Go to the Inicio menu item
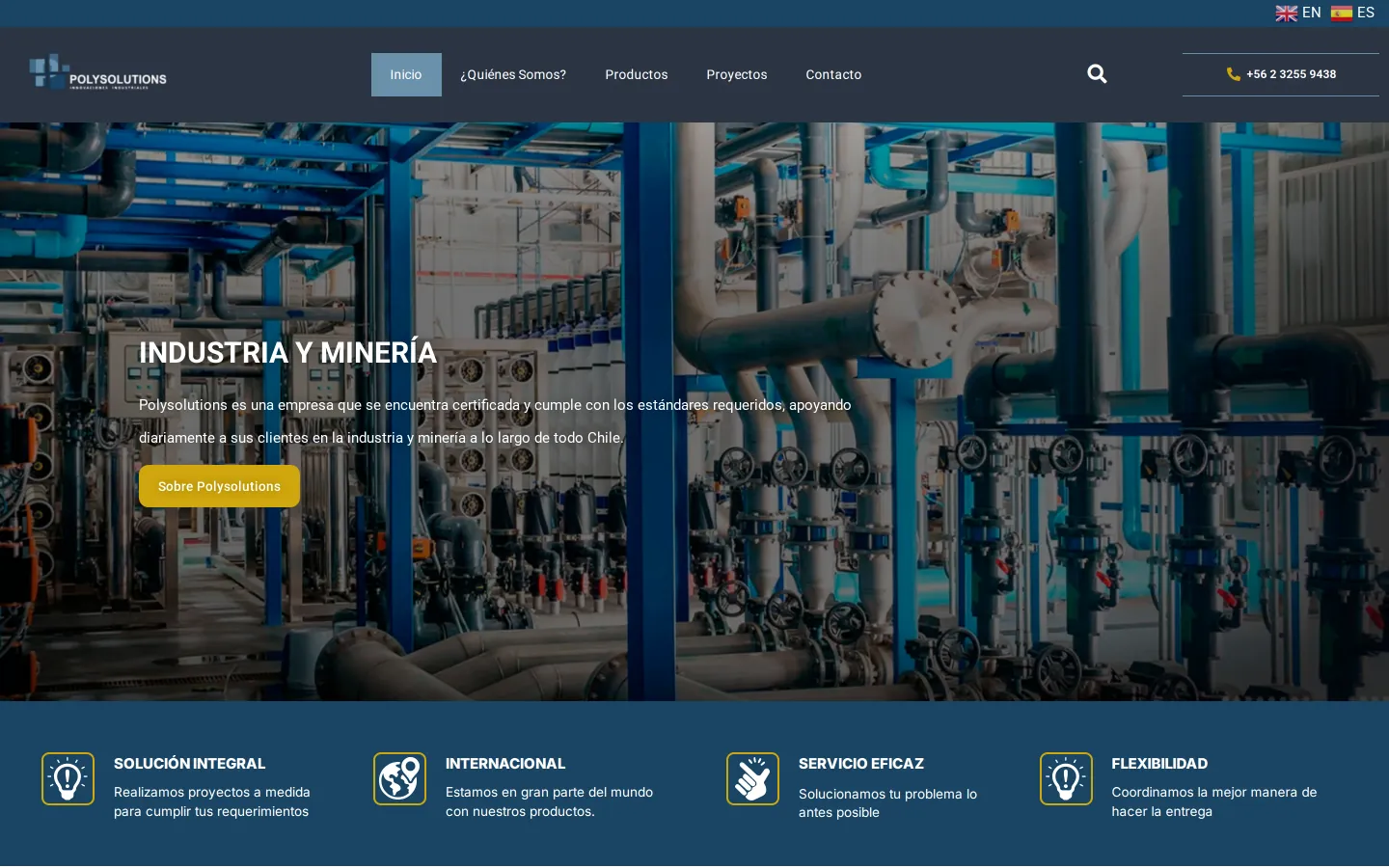This screenshot has width=1389, height=868. click(x=406, y=74)
